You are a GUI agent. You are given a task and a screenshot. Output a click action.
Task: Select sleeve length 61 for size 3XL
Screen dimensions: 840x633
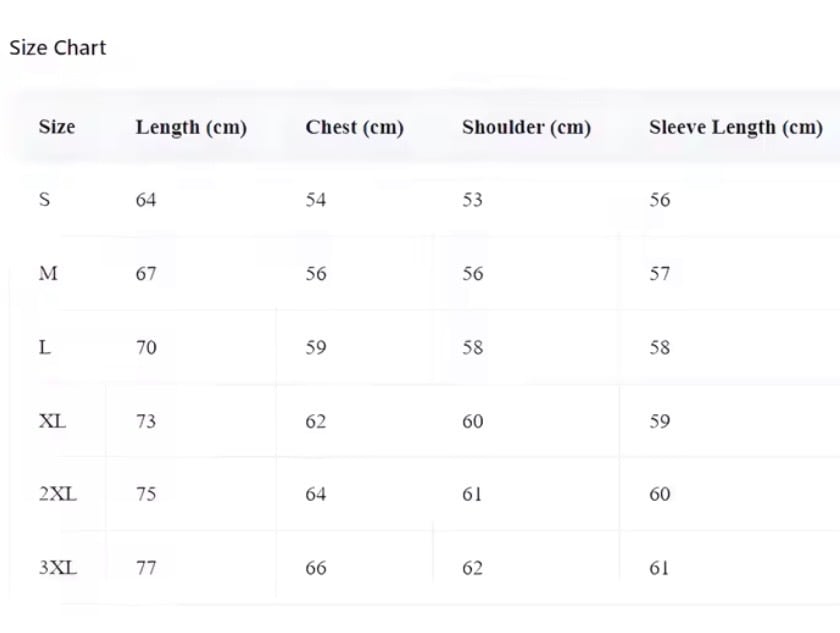(x=660, y=568)
